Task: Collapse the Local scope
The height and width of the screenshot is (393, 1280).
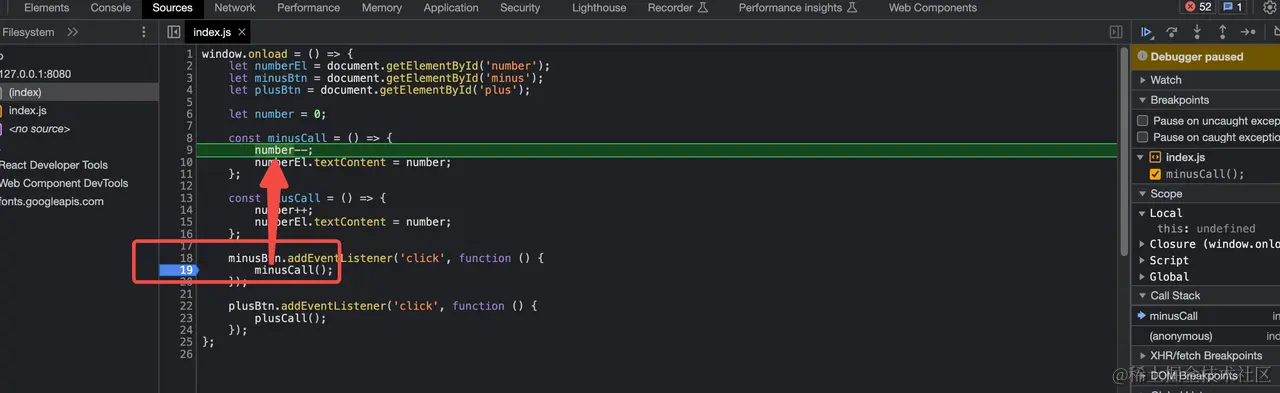Action: click(x=1142, y=213)
